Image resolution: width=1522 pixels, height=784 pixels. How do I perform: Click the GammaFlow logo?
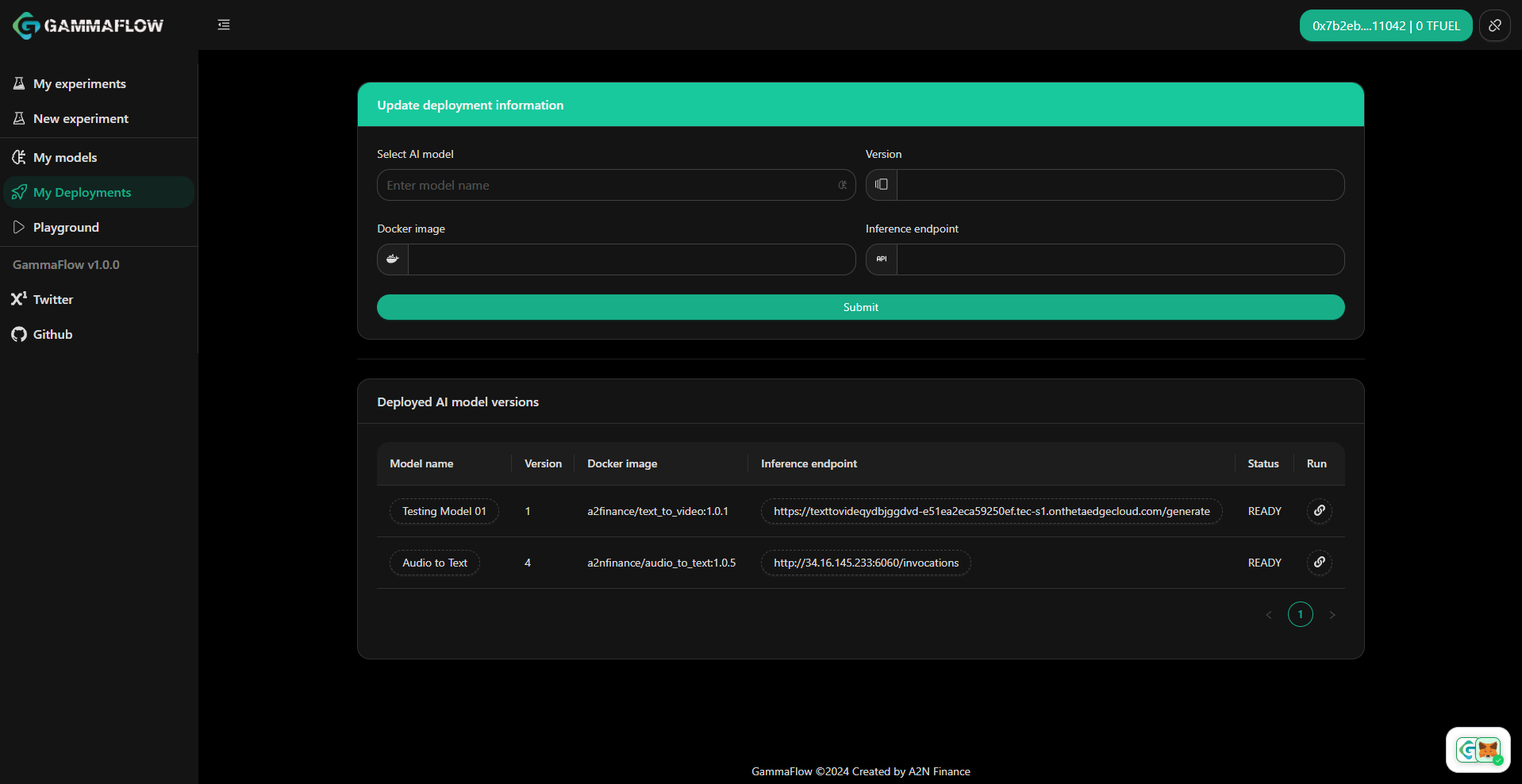(88, 25)
